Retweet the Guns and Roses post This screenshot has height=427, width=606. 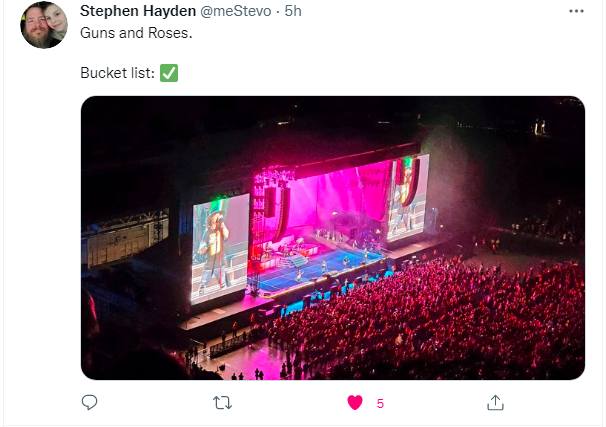pos(223,402)
